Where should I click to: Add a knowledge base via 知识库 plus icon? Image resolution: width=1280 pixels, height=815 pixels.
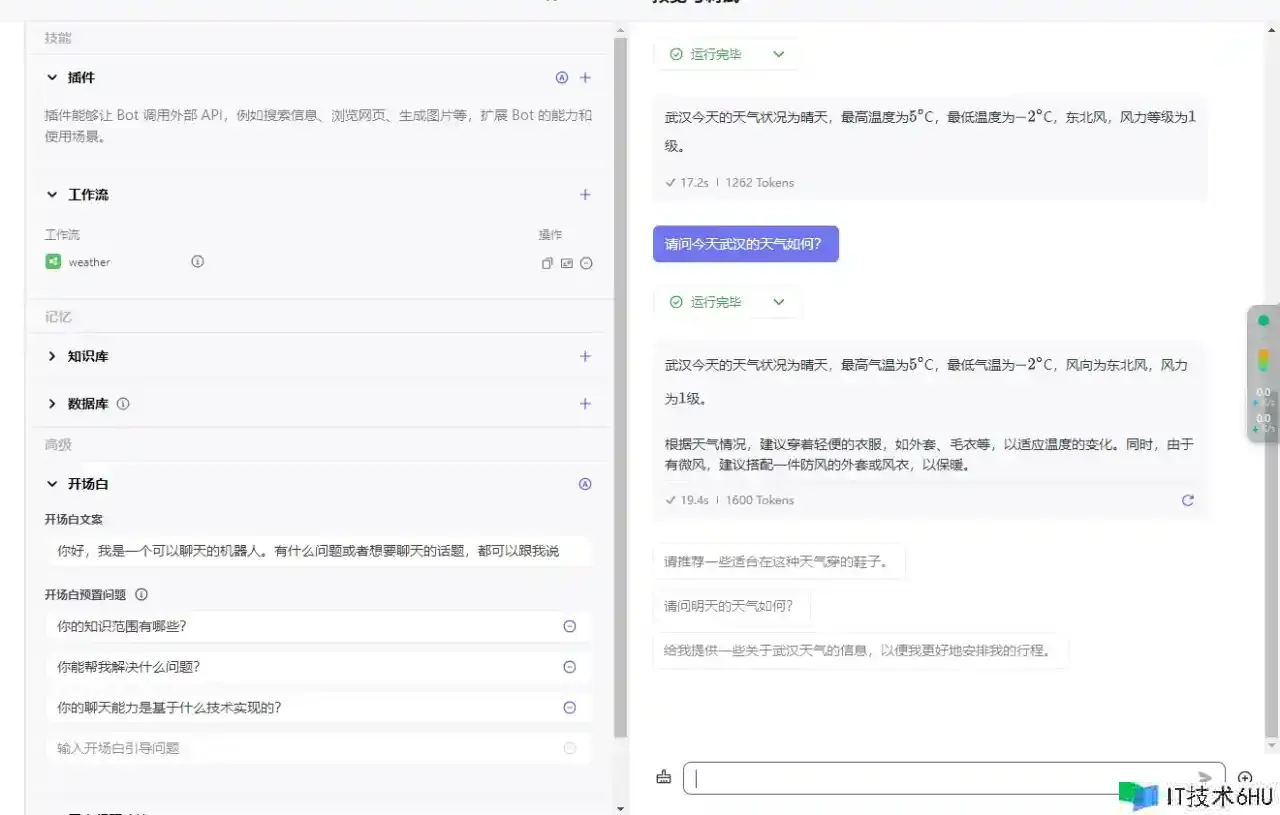(585, 356)
